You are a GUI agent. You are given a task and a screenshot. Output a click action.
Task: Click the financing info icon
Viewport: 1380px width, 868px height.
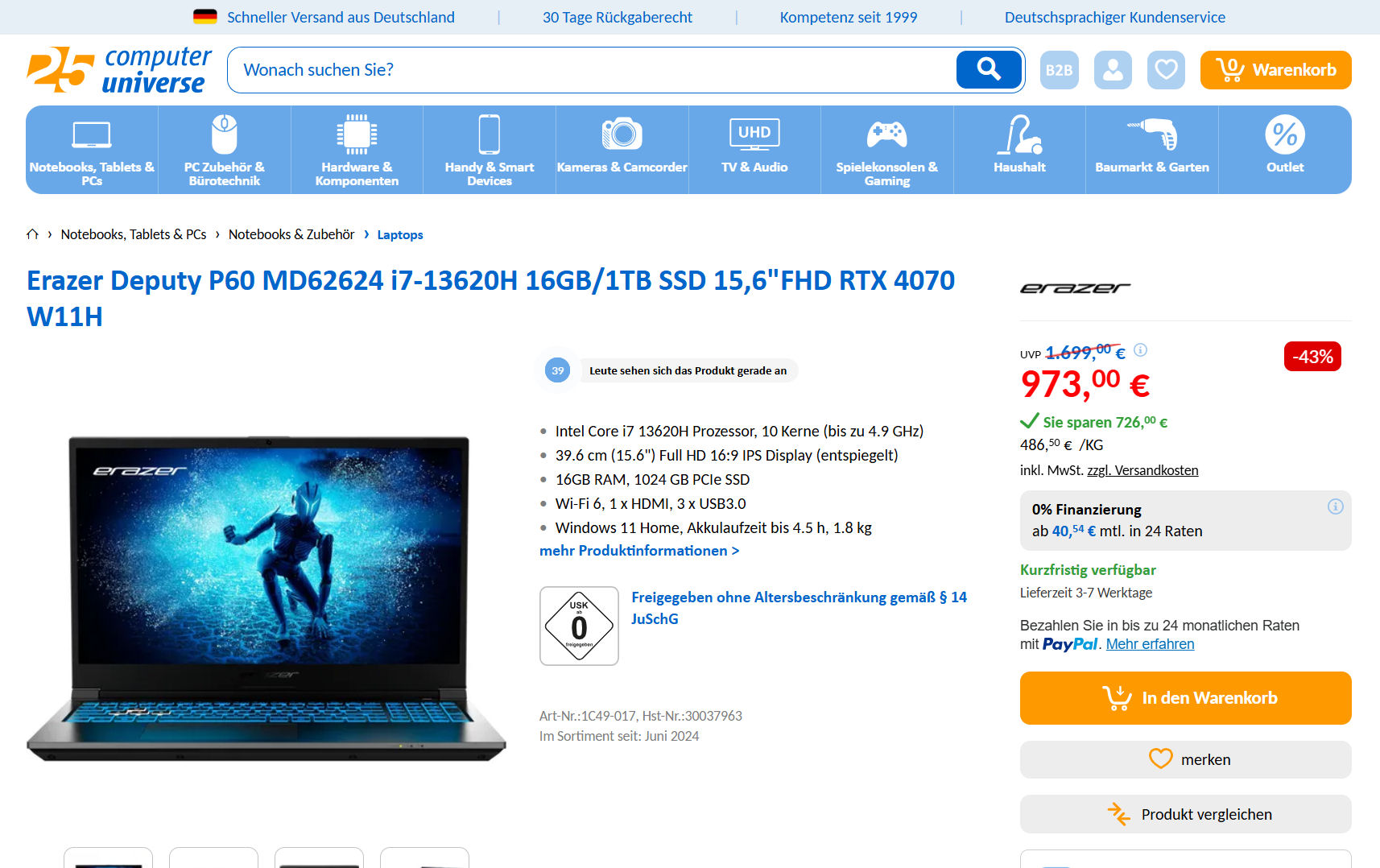click(x=1335, y=506)
